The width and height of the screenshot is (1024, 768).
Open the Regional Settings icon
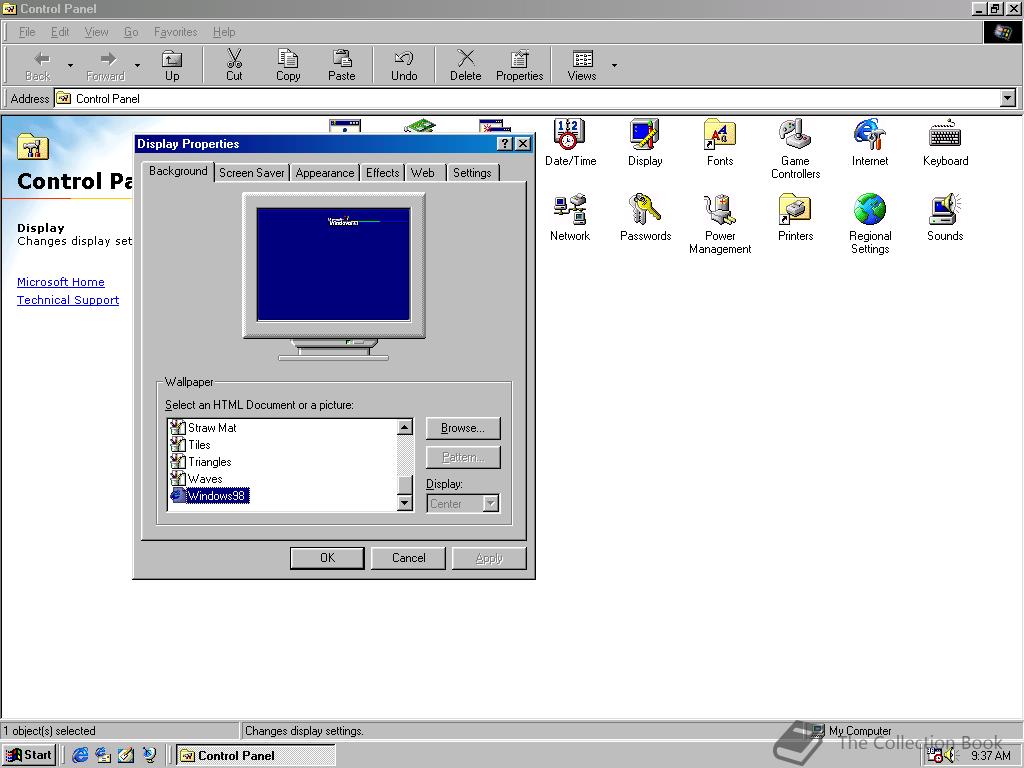870,223
